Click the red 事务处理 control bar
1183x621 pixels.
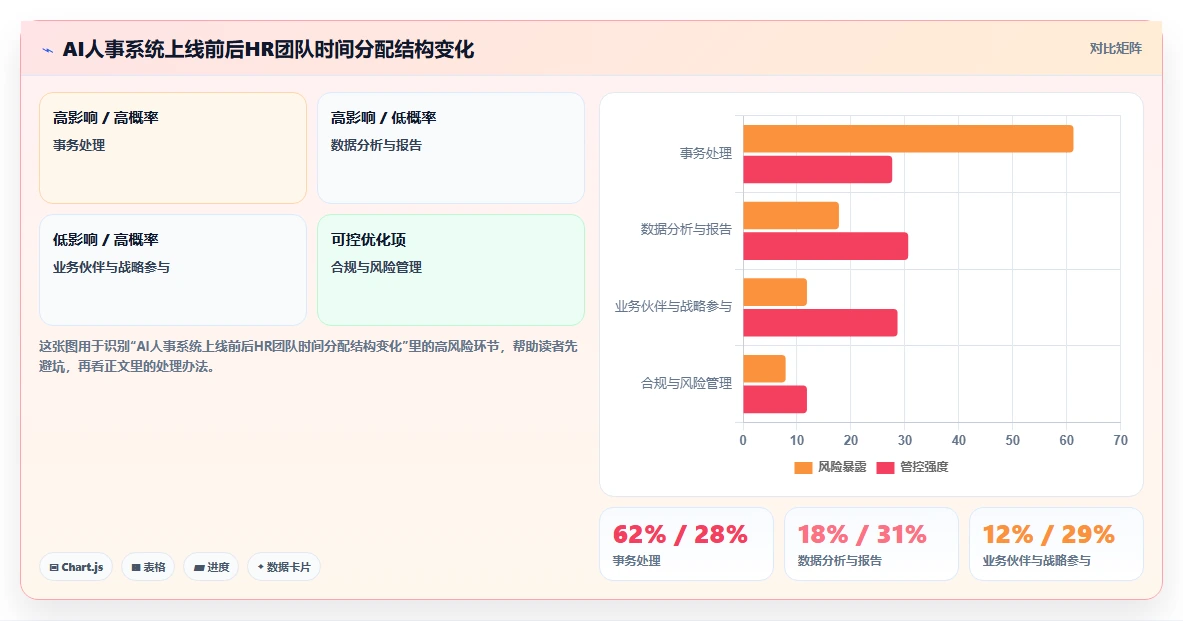(817, 170)
